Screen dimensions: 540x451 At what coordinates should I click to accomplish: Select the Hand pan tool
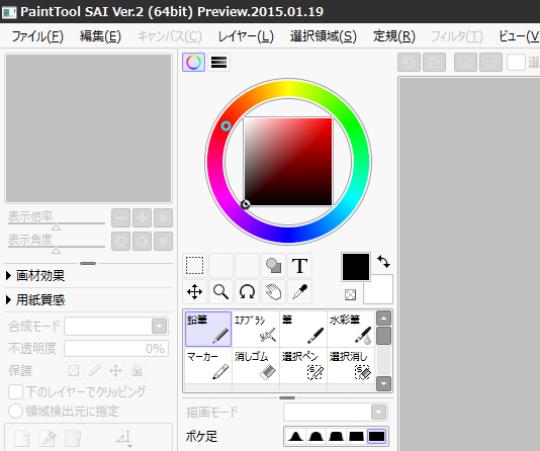coord(273,292)
